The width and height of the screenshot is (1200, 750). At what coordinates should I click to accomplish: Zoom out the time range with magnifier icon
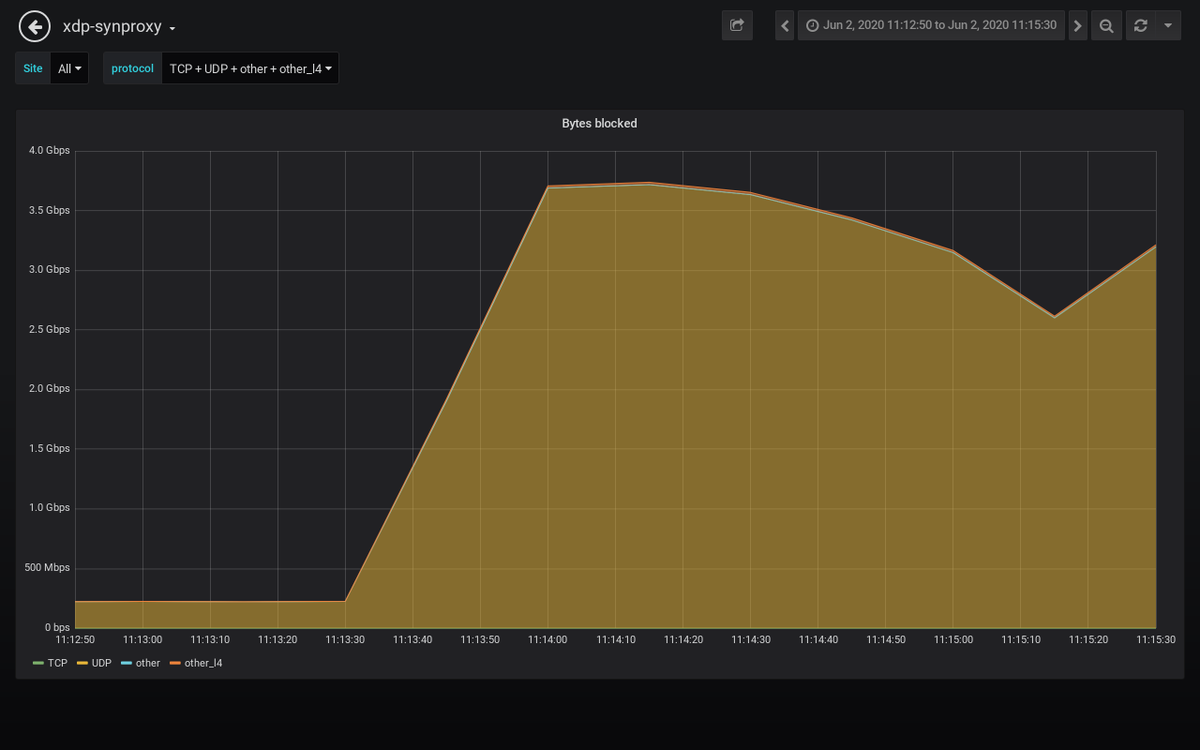[1106, 25]
